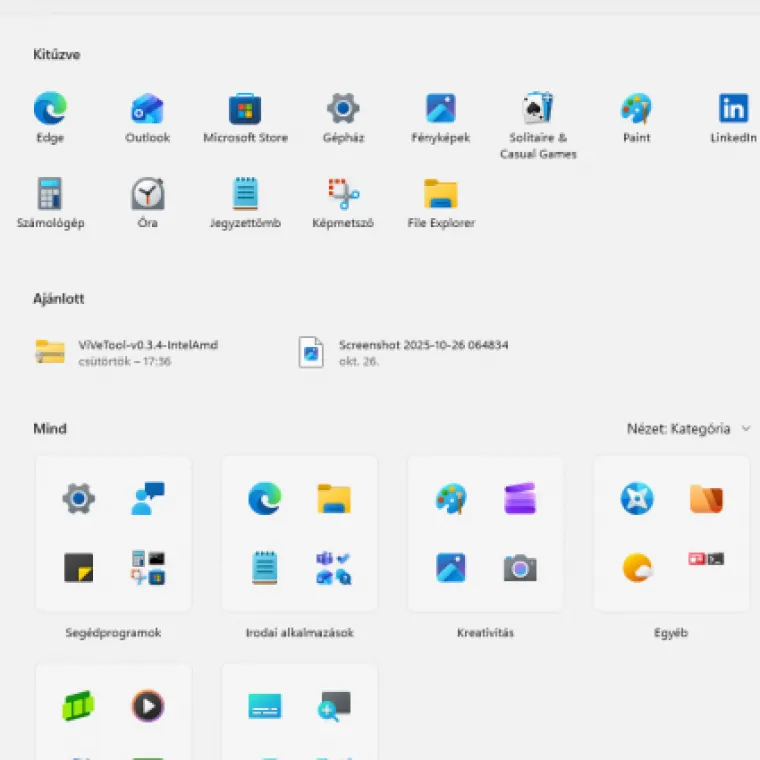Open Microsoft Store
This screenshot has width=760, height=760.
coord(245,118)
